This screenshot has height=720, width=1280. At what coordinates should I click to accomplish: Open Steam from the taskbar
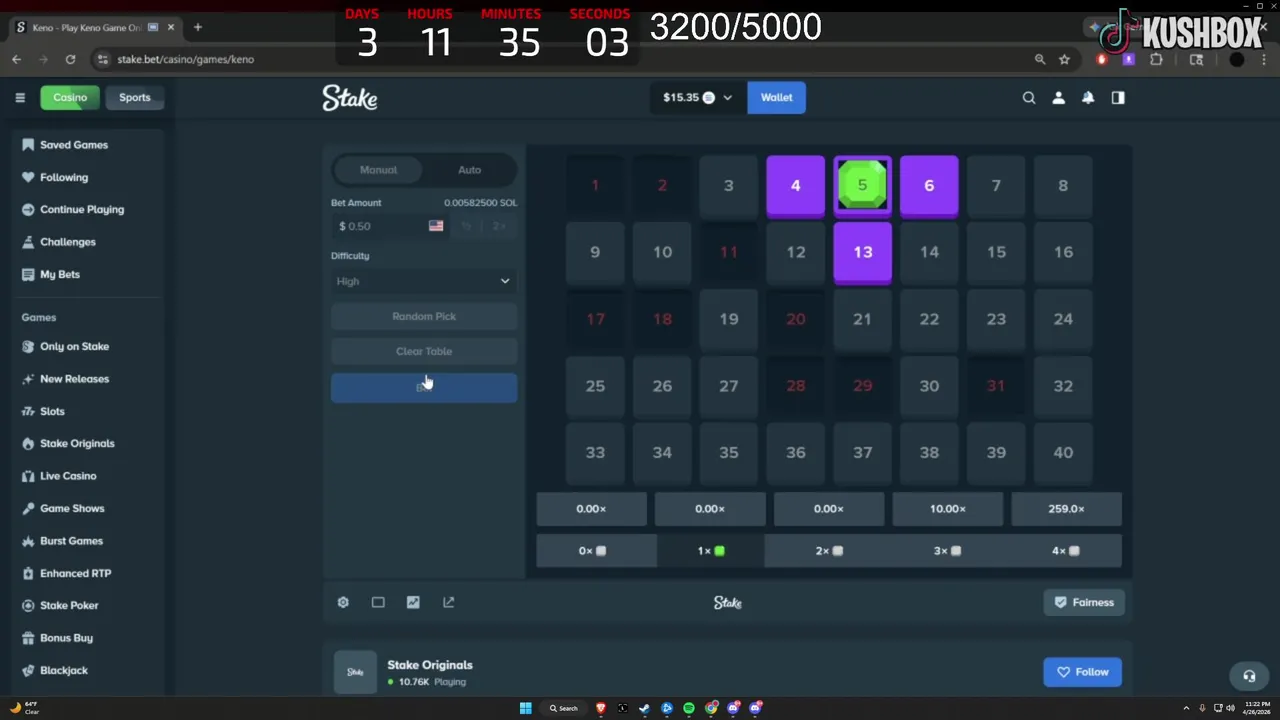click(x=645, y=708)
